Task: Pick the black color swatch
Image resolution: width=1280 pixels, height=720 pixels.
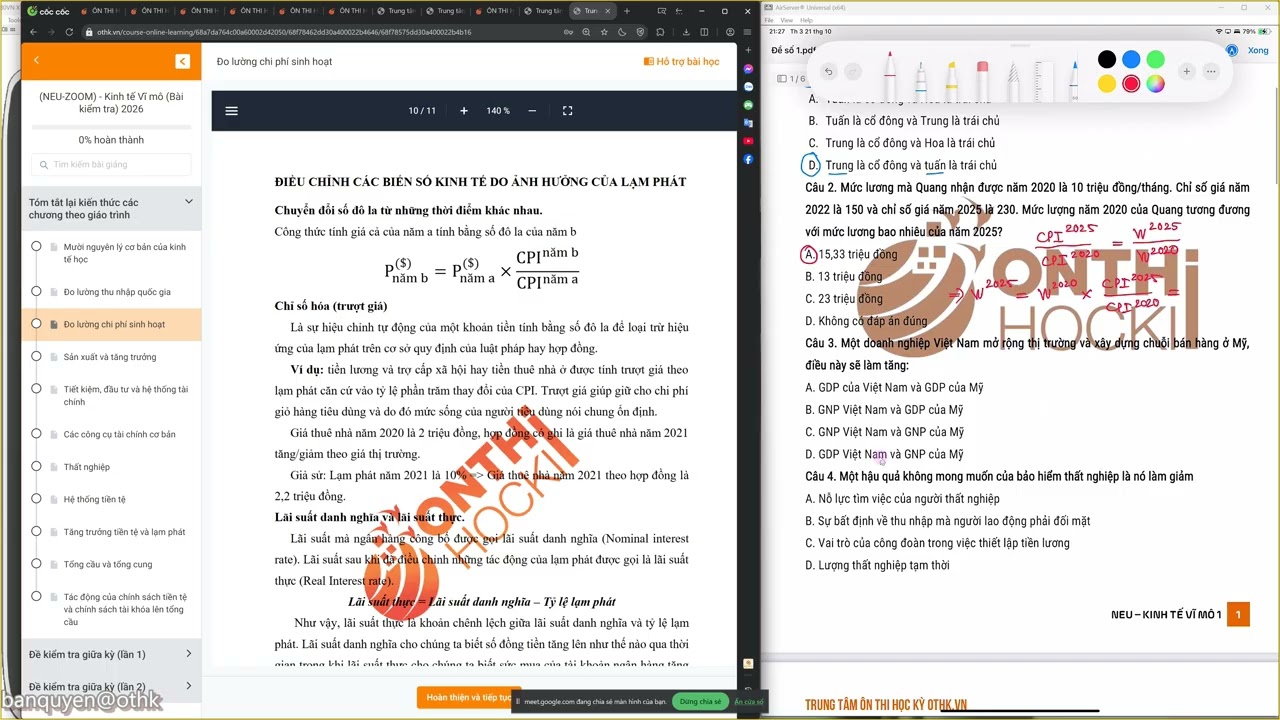Action: tap(1107, 60)
